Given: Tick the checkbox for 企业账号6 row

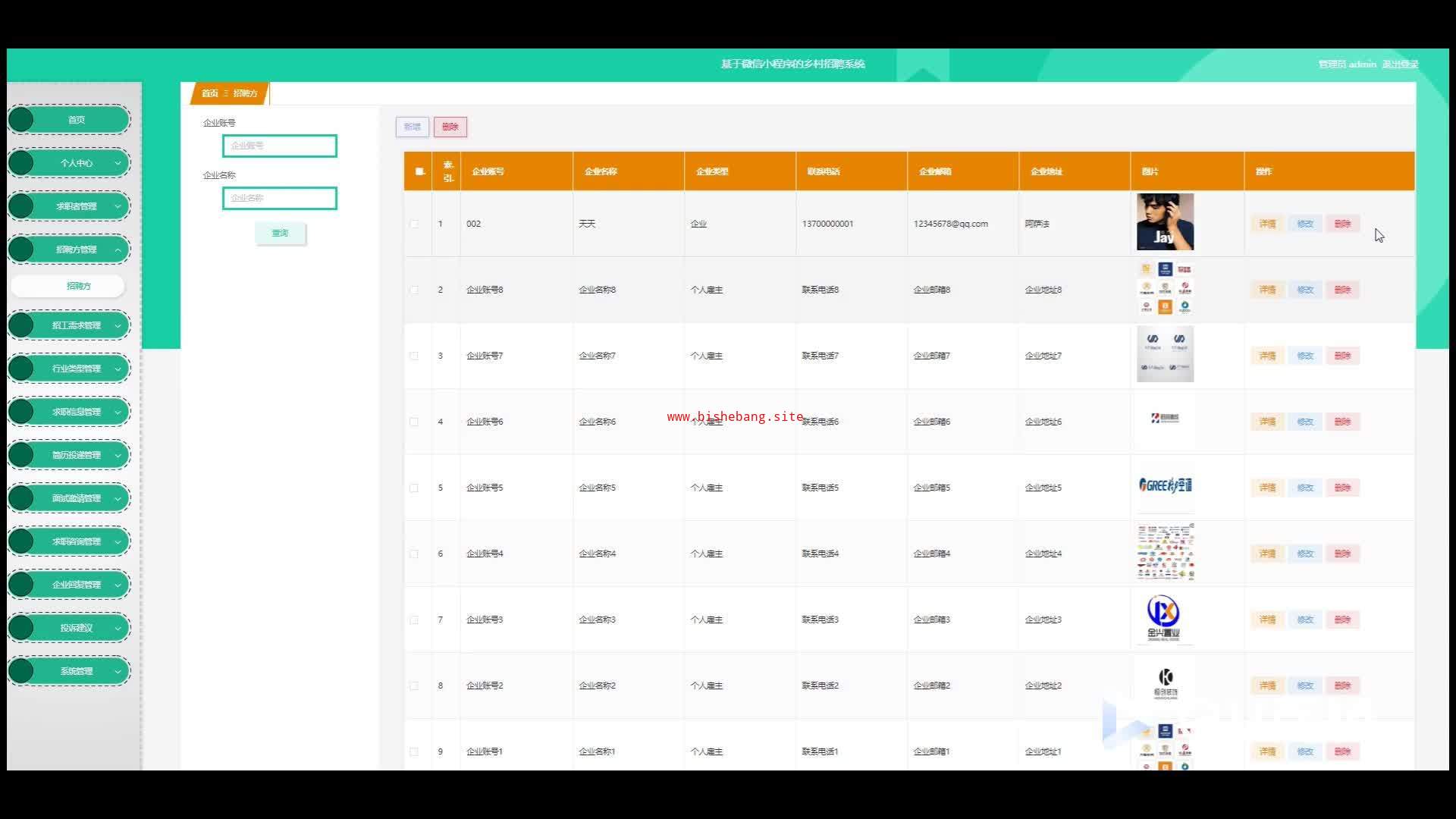Looking at the screenshot, I should click(414, 422).
